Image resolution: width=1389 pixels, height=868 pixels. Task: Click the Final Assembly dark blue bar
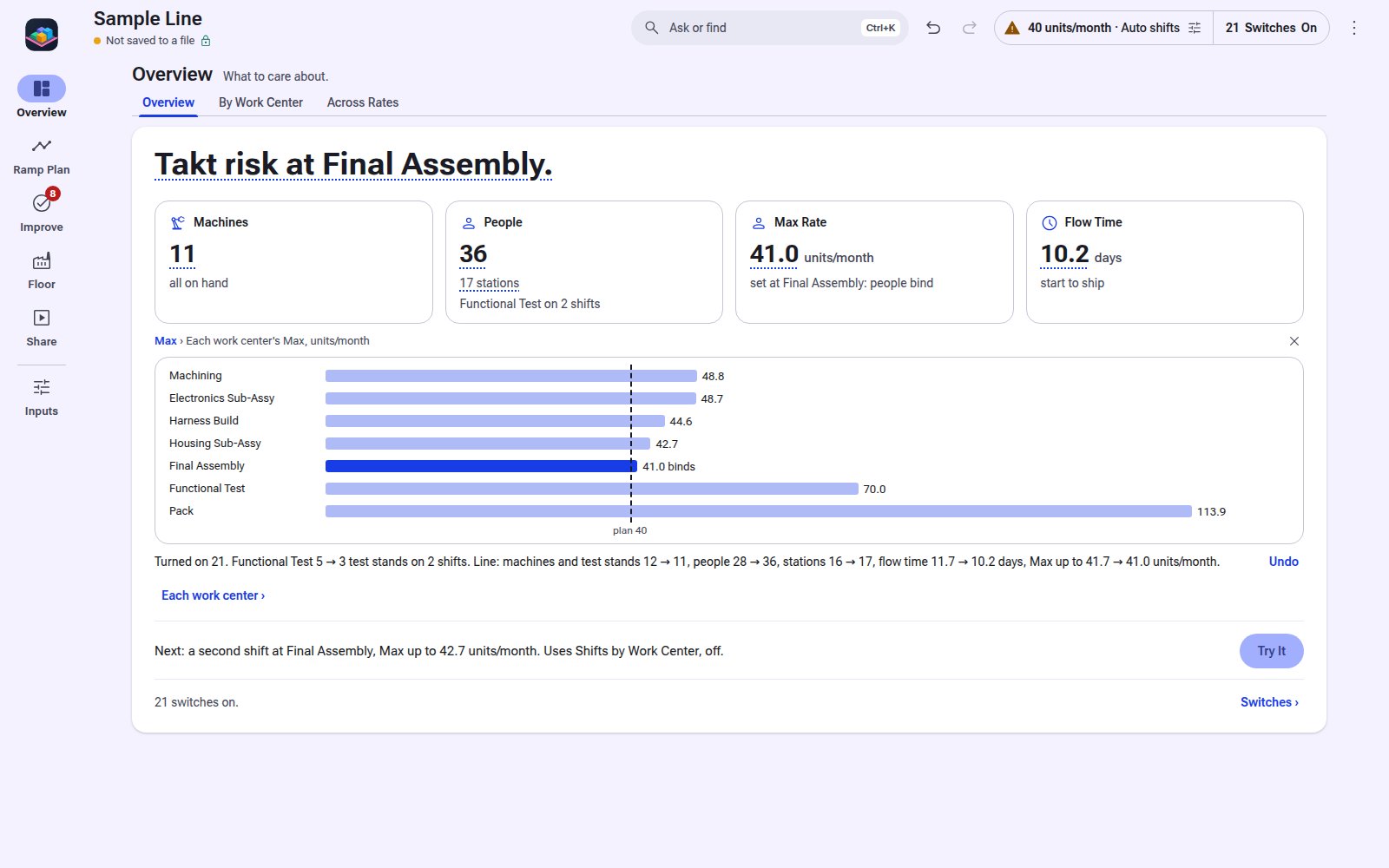coord(481,466)
